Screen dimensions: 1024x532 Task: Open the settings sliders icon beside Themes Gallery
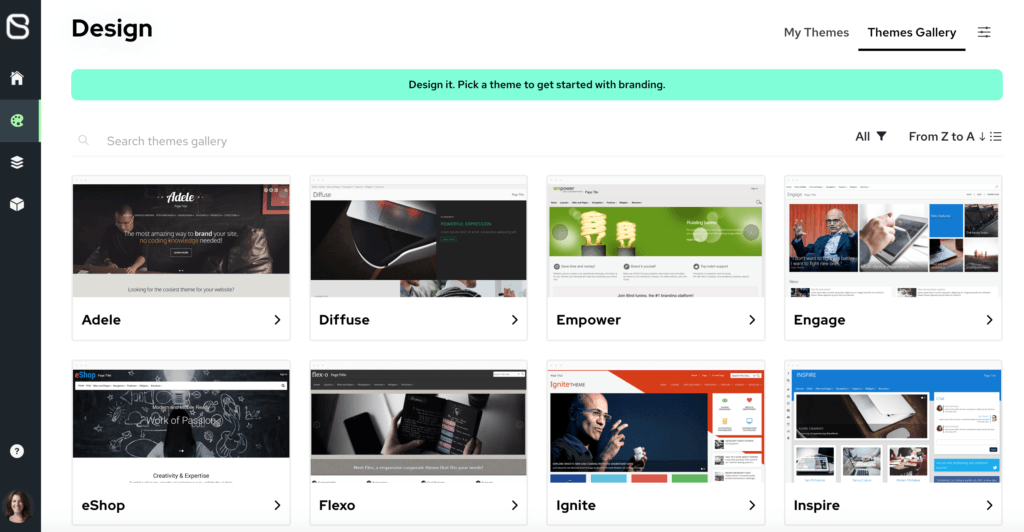pyautogui.click(x=984, y=32)
